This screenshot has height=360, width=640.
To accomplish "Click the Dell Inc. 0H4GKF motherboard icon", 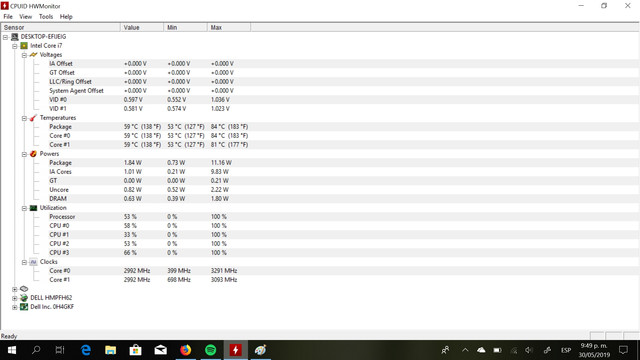I will click(24, 307).
